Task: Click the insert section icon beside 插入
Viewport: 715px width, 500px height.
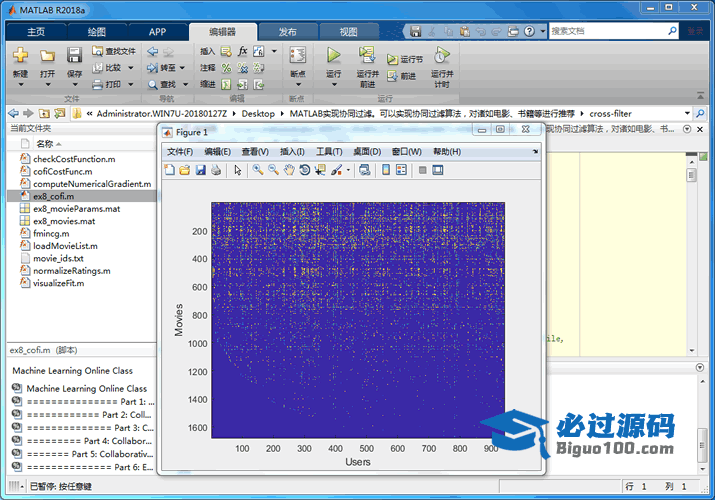Action: pyautogui.click(x=226, y=52)
